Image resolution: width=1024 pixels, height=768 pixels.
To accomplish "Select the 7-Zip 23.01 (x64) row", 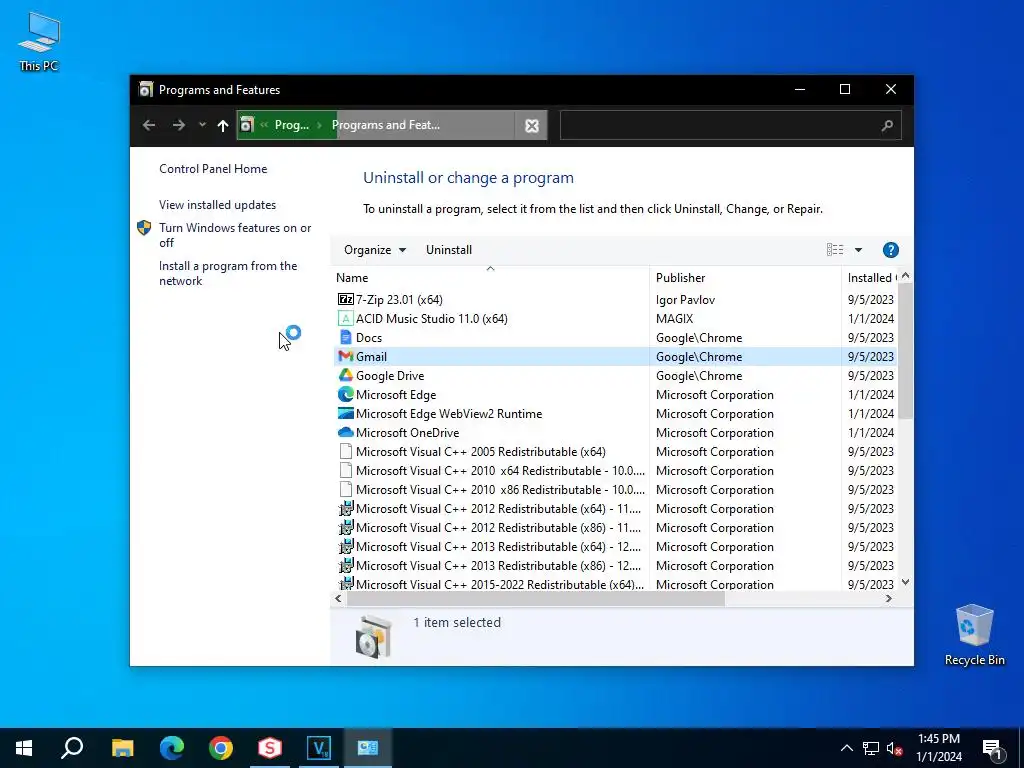I will click(614, 300).
